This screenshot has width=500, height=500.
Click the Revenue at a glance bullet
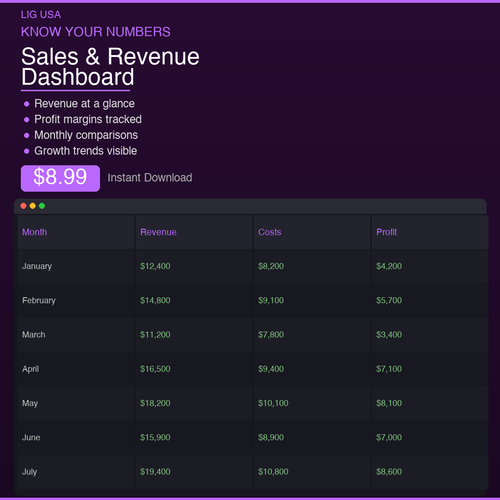[84, 104]
